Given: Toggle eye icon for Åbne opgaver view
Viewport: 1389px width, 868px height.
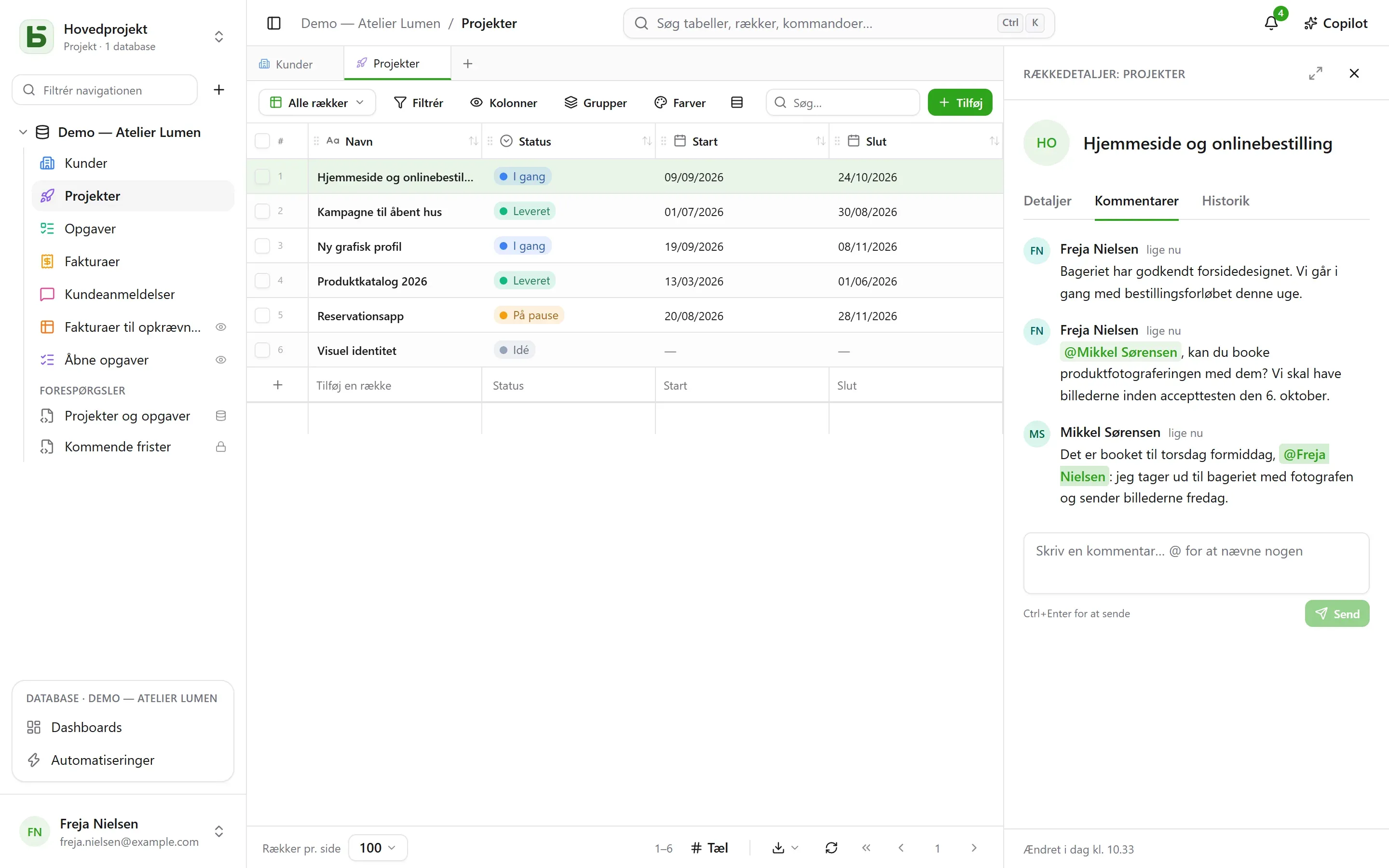Looking at the screenshot, I should 220,360.
